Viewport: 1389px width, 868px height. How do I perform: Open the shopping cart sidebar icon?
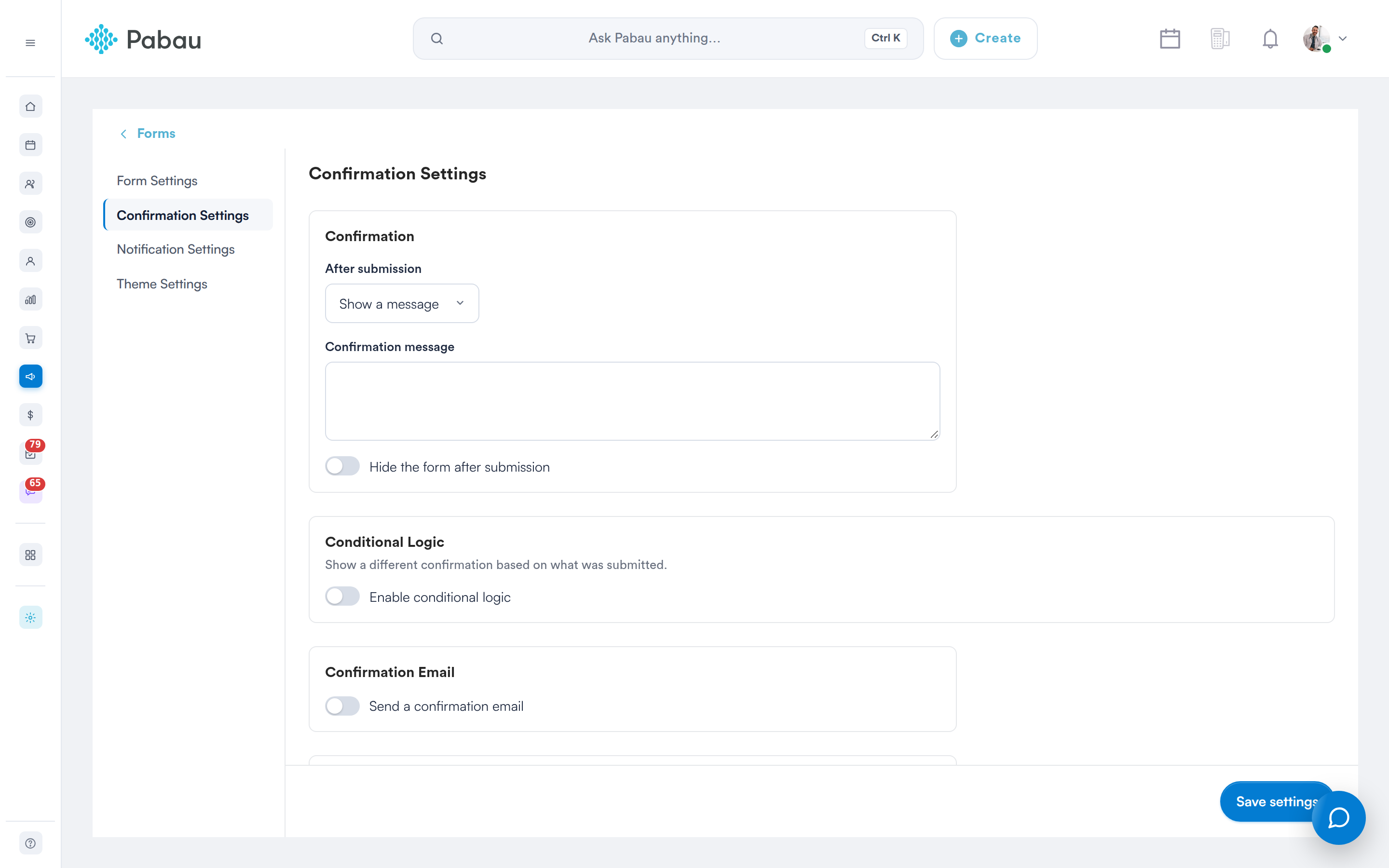(x=30, y=338)
